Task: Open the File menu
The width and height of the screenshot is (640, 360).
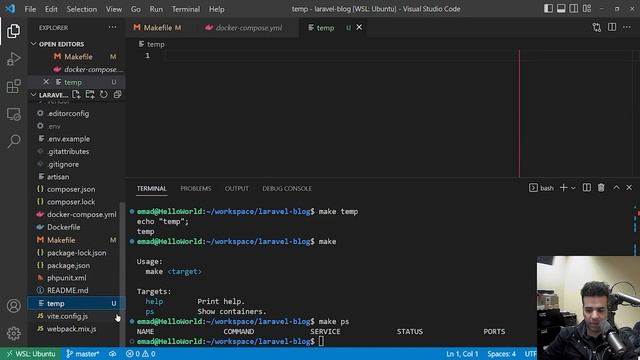Action: click(30, 9)
